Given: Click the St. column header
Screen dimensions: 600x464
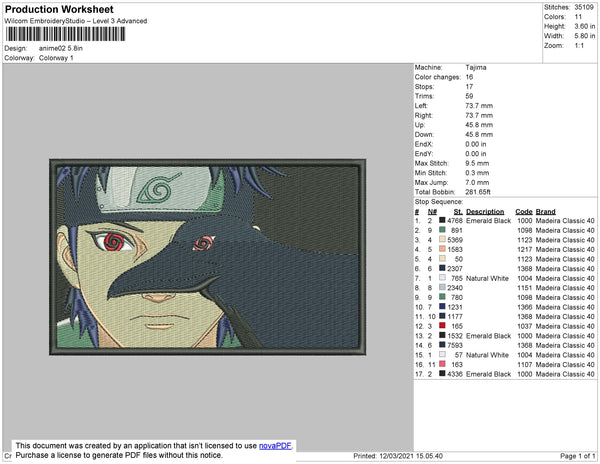Looking at the screenshot, I should point(458,212).
